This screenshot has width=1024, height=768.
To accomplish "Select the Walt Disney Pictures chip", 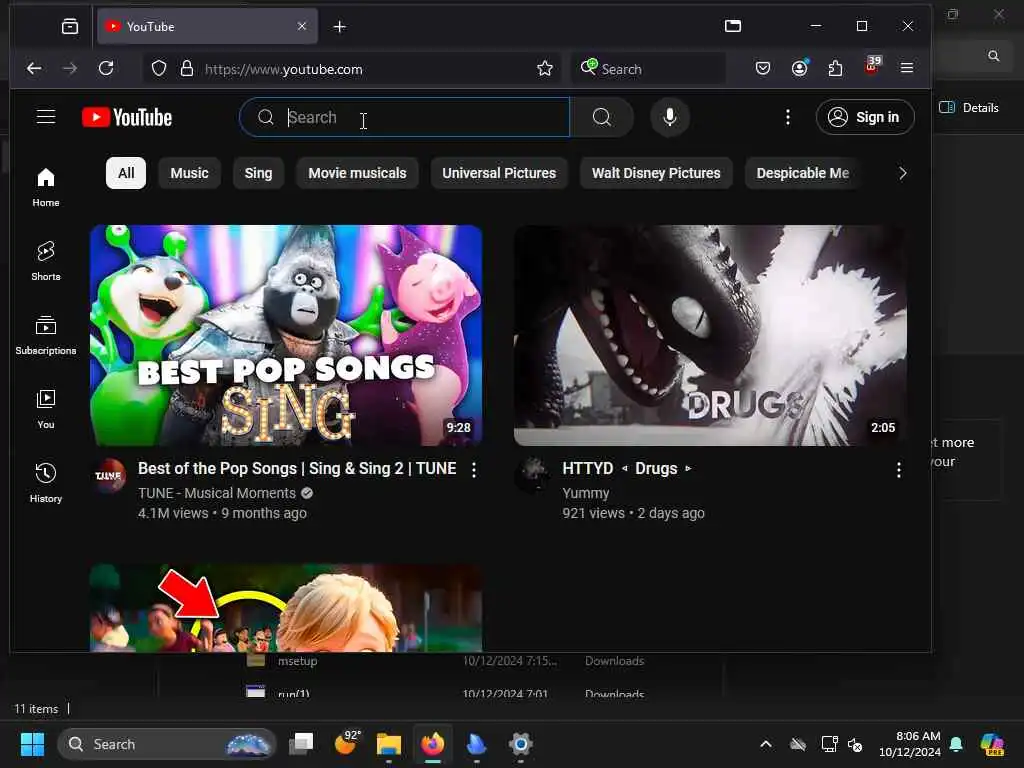I will [656, 173].
